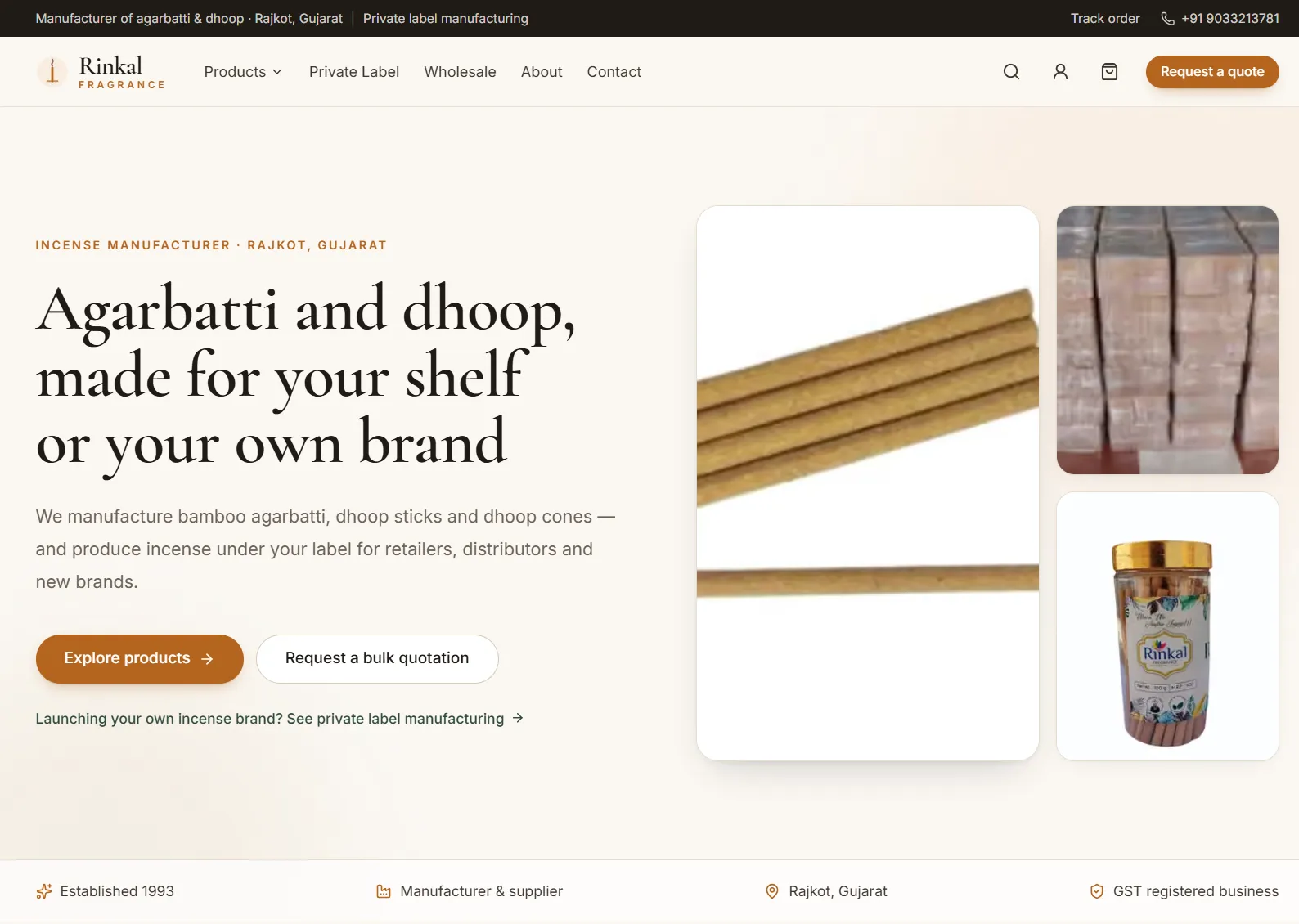Go to the Private Label page

[x=354, y=72]
